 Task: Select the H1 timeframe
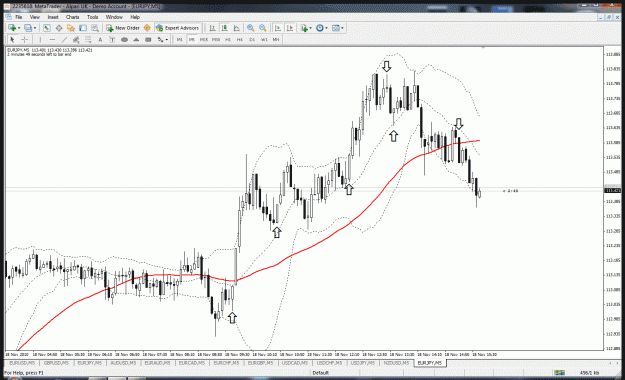[x=228, y=39]
